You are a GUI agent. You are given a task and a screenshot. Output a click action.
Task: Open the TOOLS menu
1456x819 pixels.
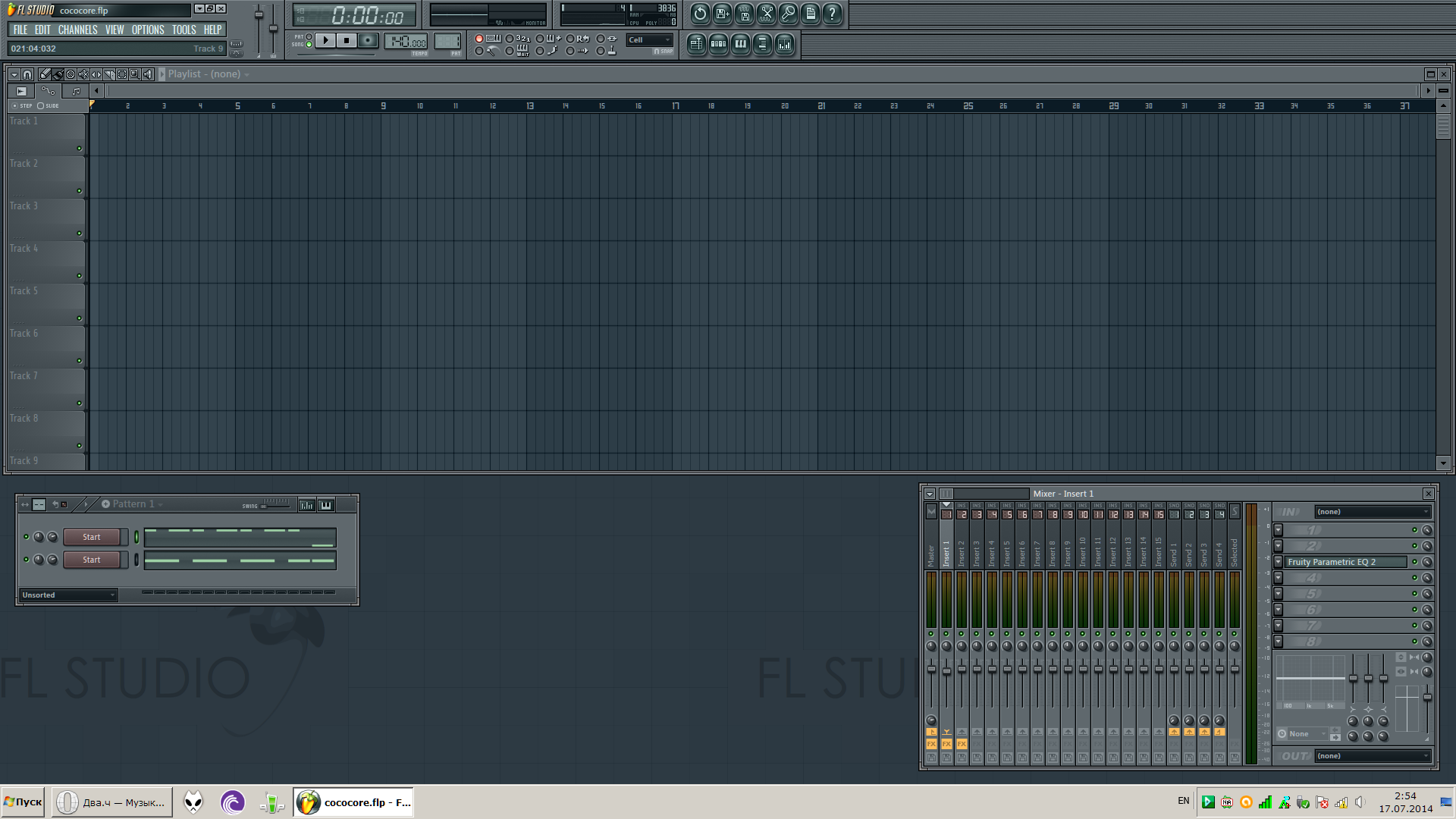click(x=184, y=30)
